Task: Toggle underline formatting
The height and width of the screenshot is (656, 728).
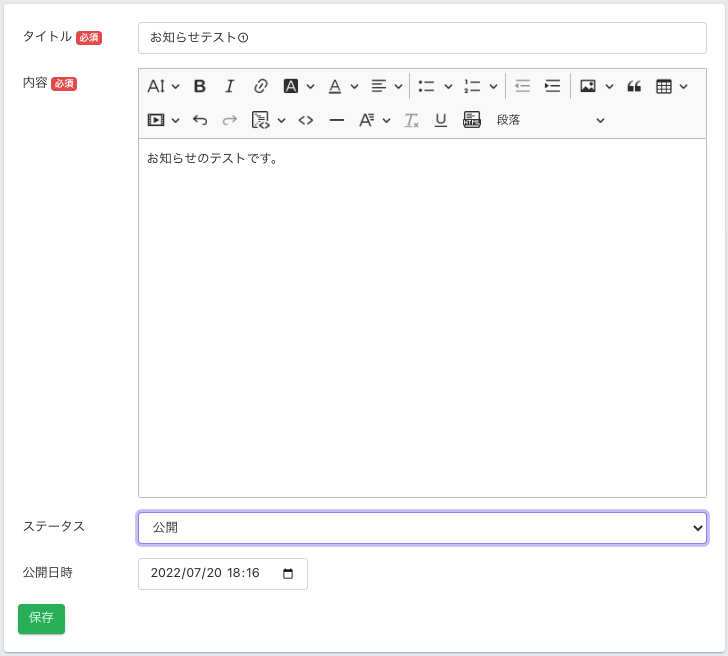Action: pos(441,120)
